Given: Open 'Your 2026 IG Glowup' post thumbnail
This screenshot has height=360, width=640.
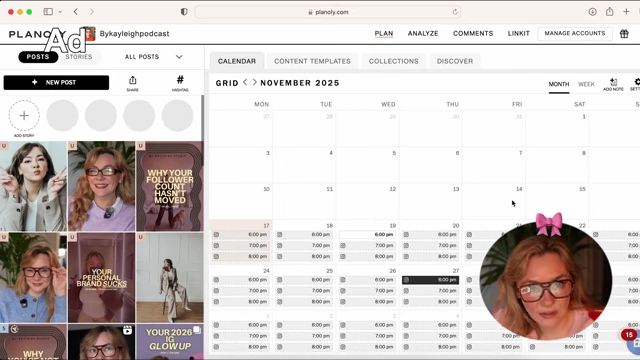Looking at the screenshot, I should (x=170, y=342).
